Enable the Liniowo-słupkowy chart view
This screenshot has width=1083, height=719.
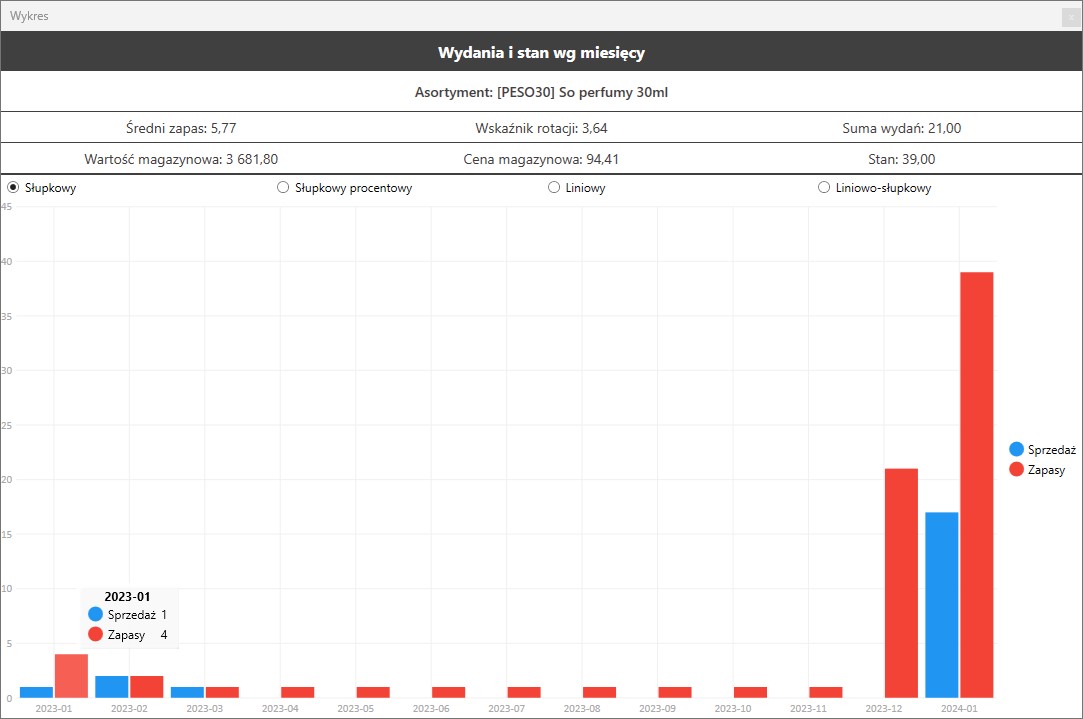(824, 187)
